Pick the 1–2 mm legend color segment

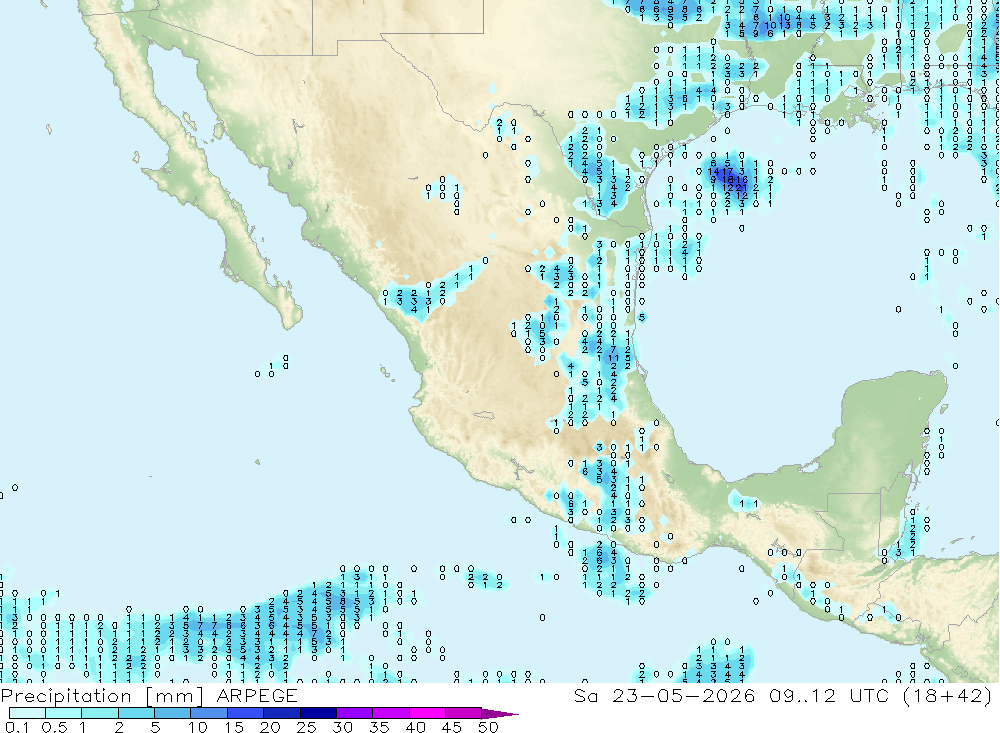click(100, 713)
